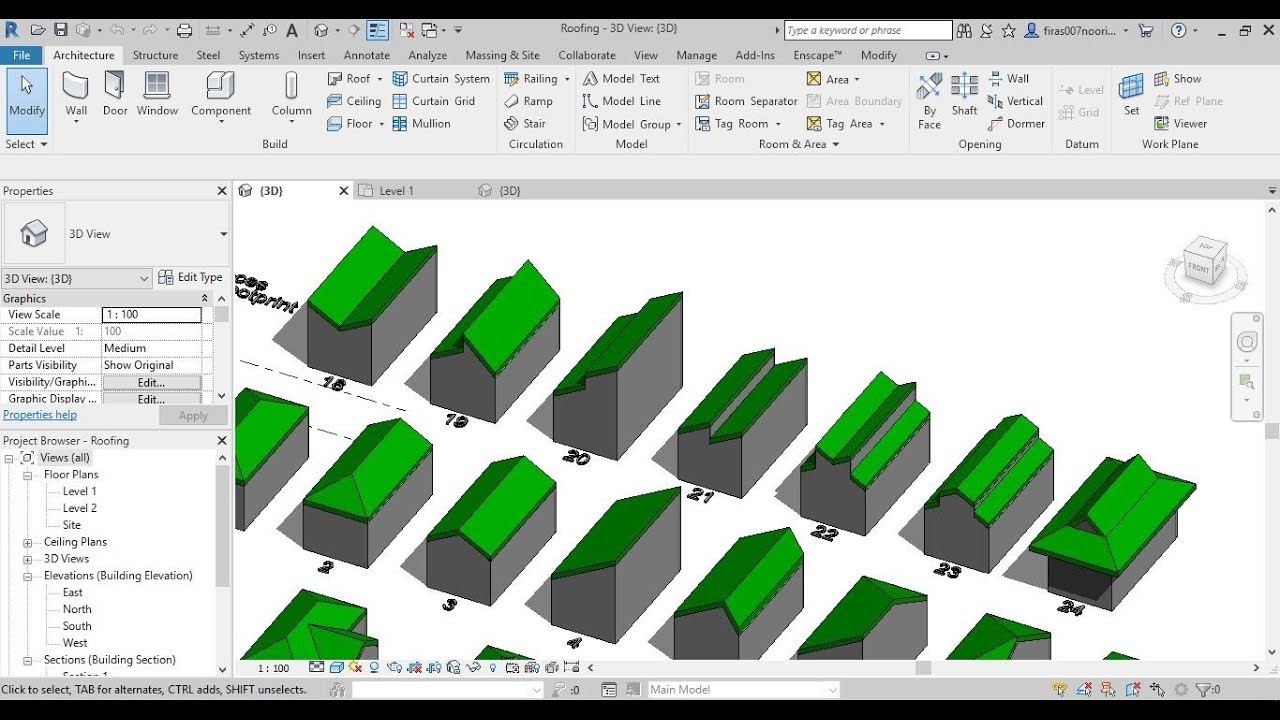Expand the Ceiling Plans tree node
The height and width of the screenshot is (720, 1280).
point(29,542)
